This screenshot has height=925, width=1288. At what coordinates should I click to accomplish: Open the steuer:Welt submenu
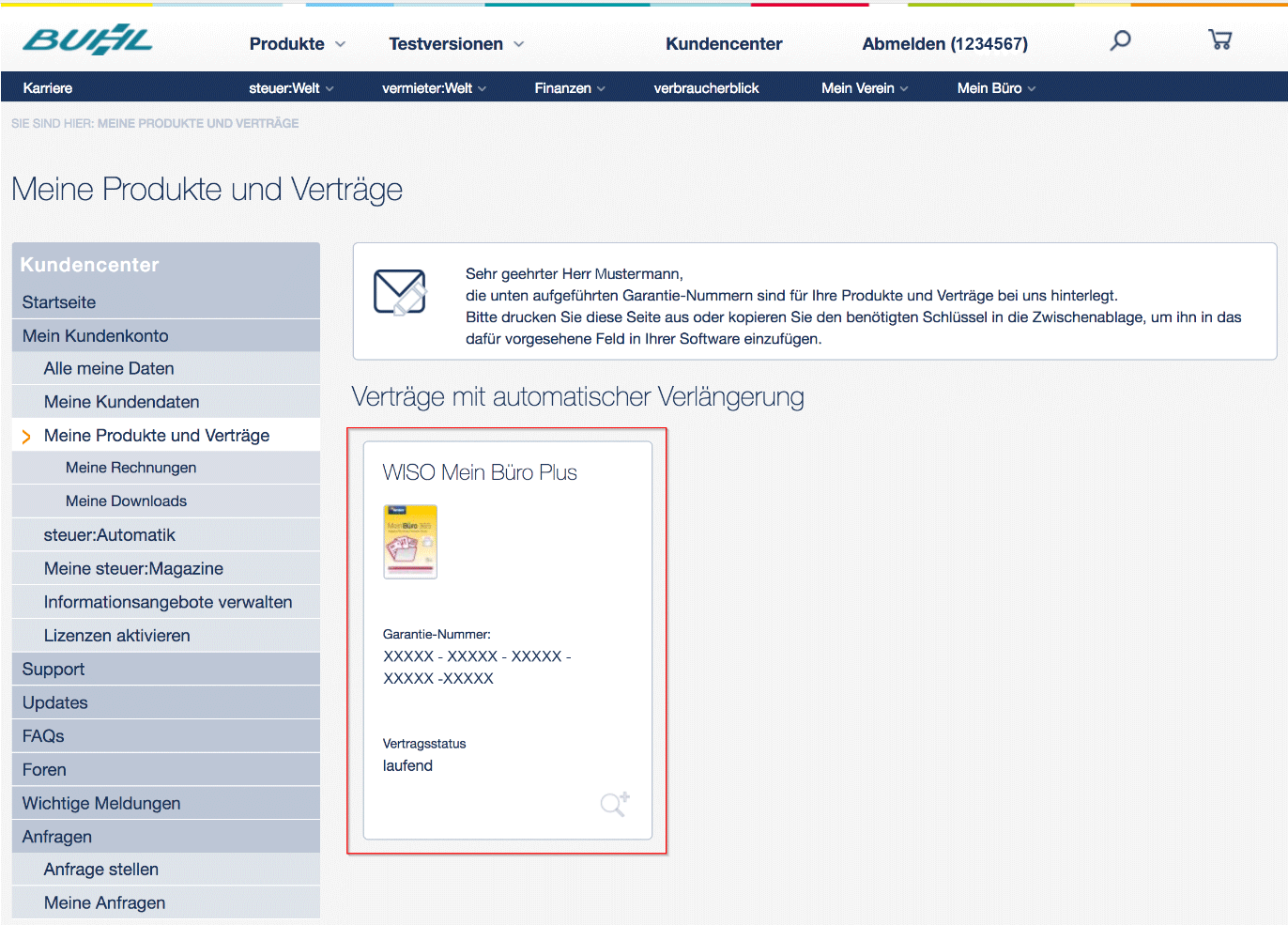click(291, 88)
